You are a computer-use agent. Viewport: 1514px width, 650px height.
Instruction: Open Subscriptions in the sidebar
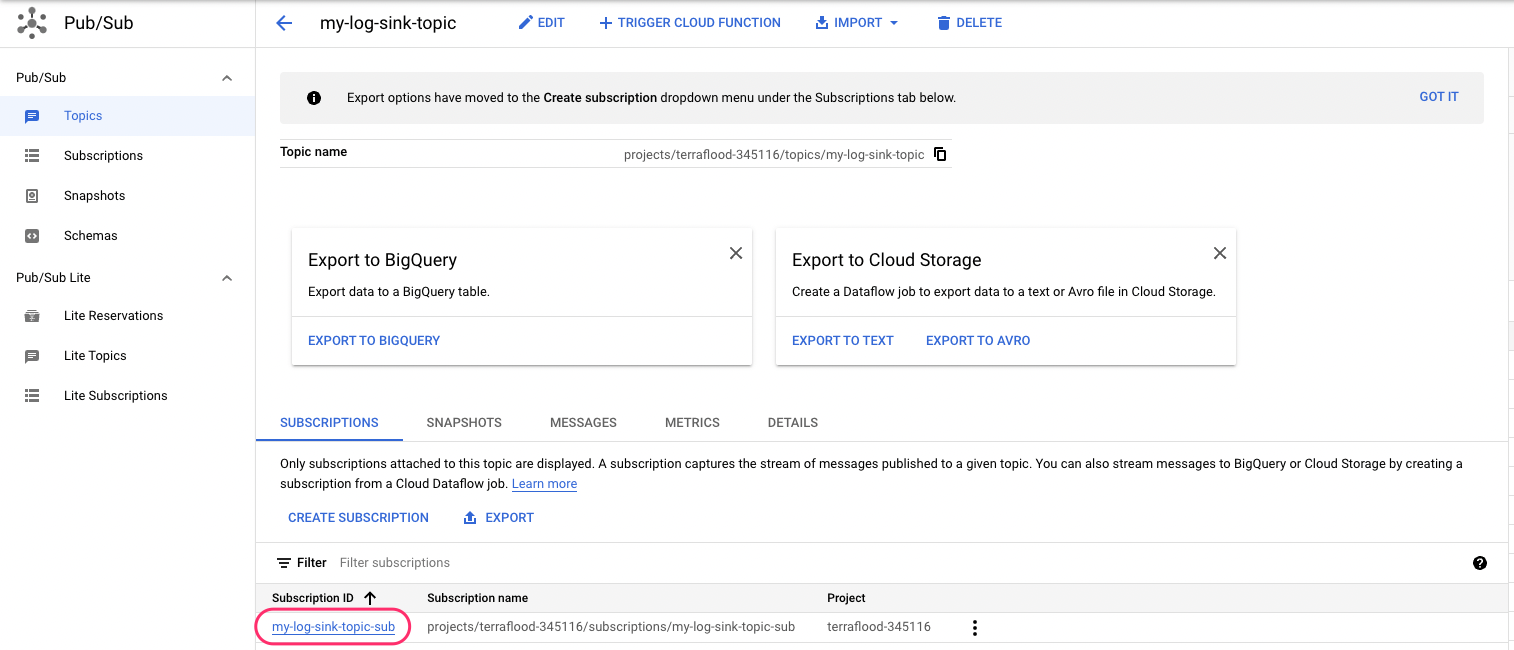[x=103, y=156]
